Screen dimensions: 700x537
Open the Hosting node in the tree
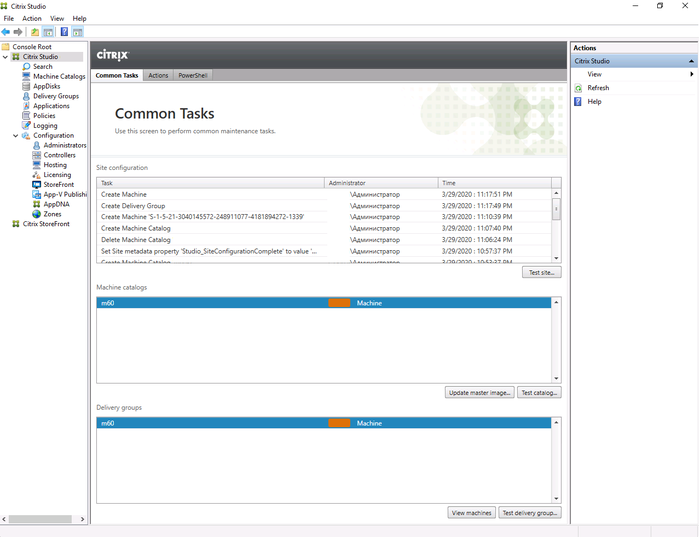[x=55, y=165]
